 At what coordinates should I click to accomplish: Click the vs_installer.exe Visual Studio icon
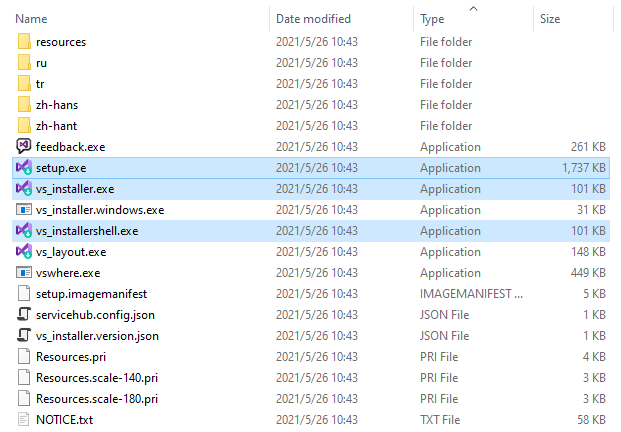click(x=24, y=188)
